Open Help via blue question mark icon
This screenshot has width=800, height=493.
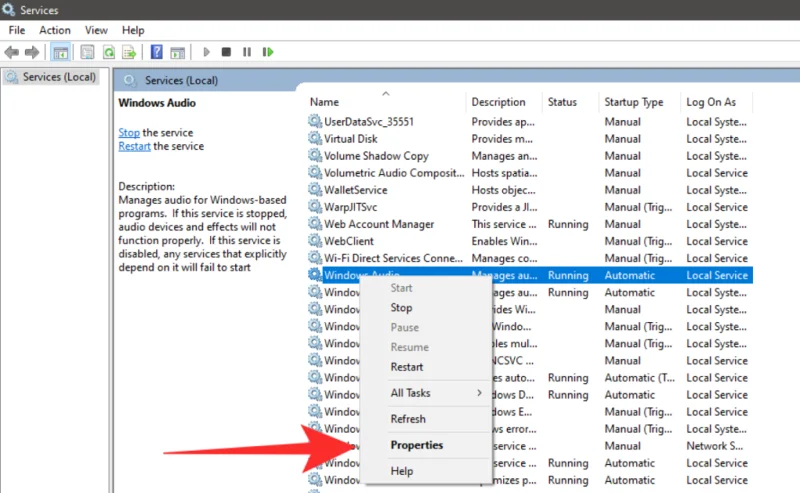coord(157,52)
